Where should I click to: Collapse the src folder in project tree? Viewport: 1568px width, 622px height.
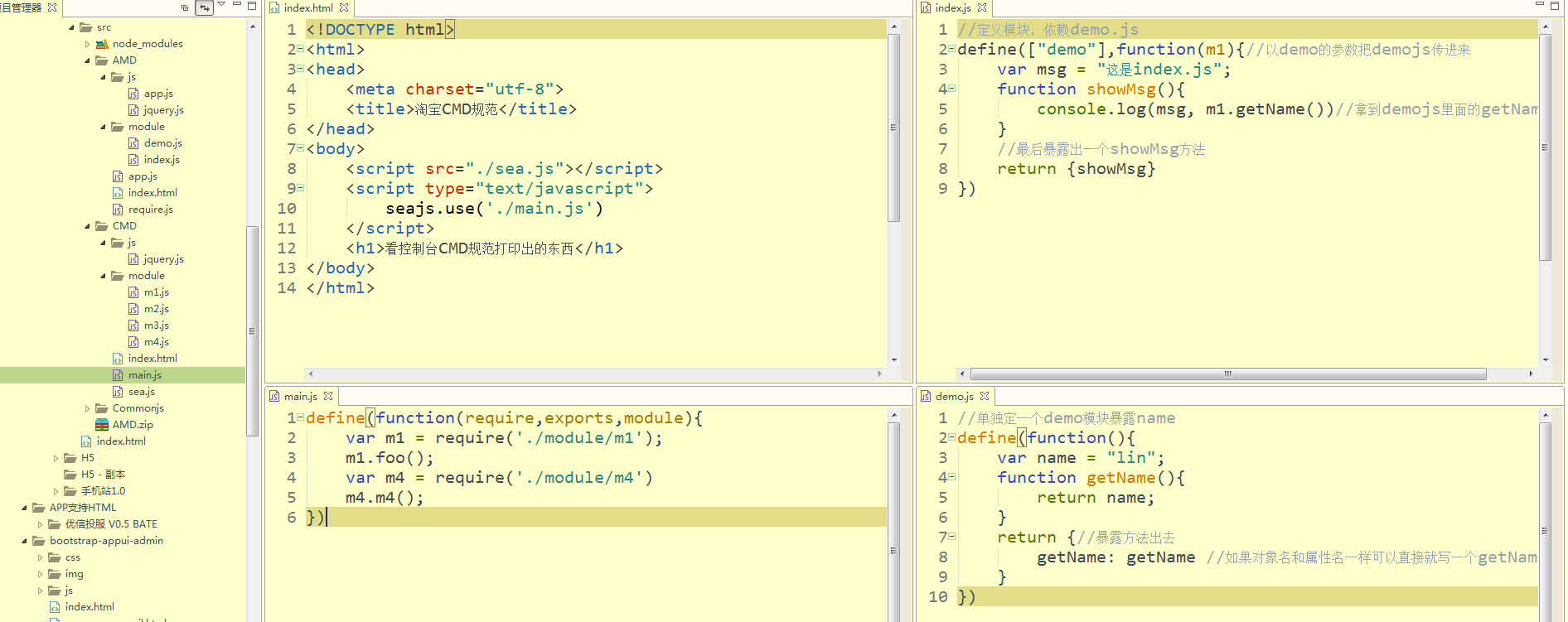tap(71, 27)
